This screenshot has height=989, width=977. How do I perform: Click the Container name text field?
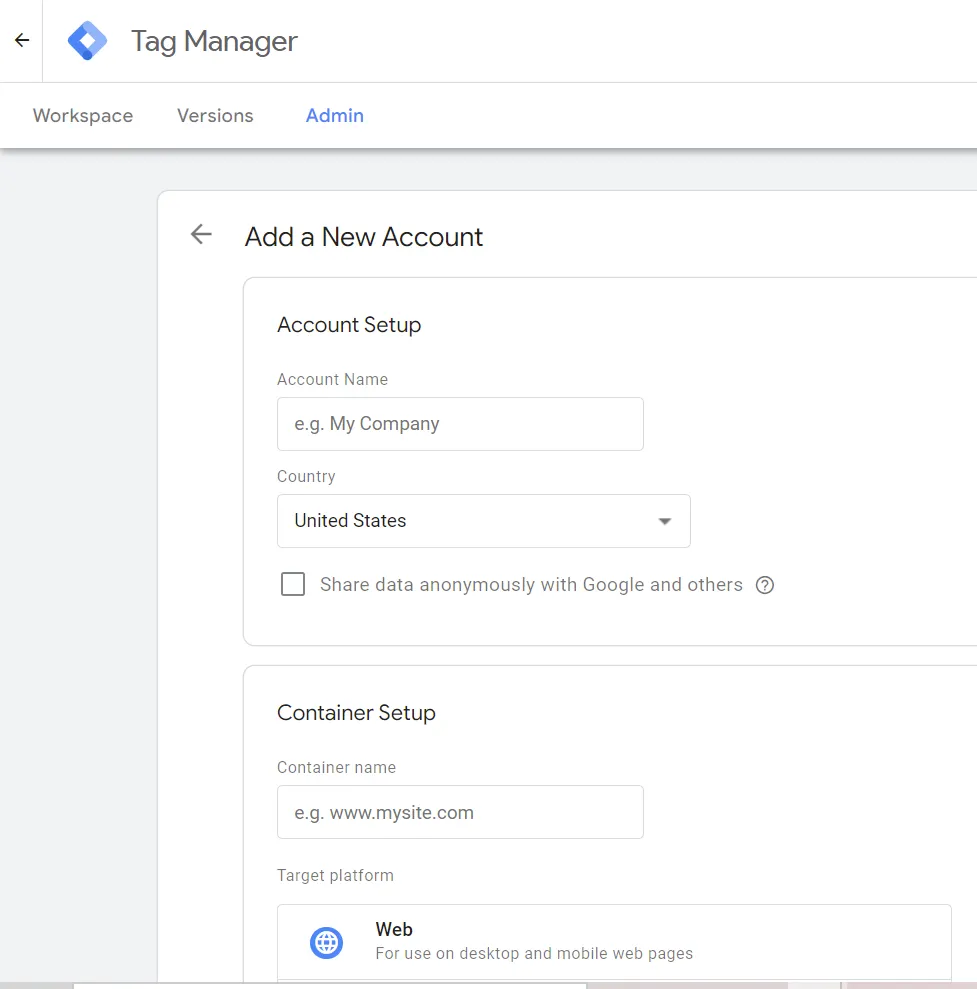[460, 812]
